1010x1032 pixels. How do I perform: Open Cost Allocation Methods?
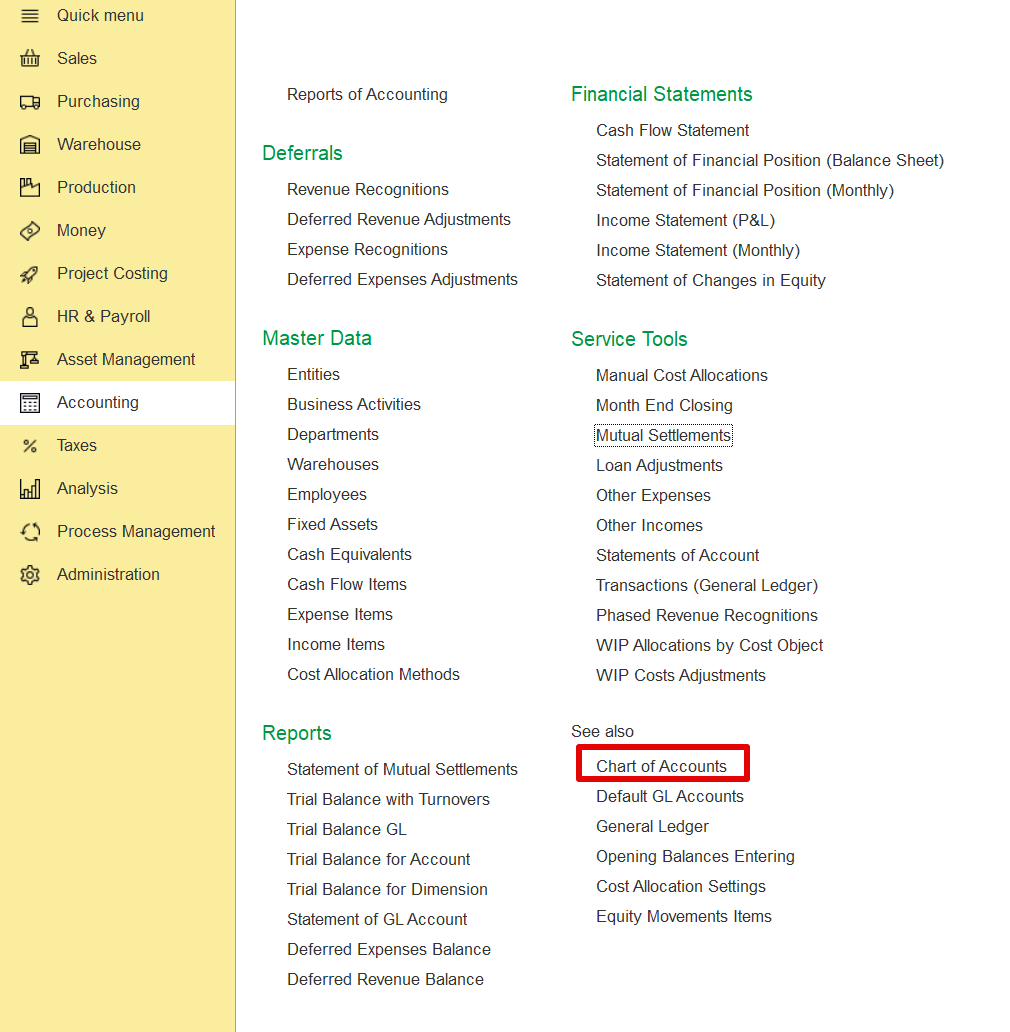(x=373, y=675)
